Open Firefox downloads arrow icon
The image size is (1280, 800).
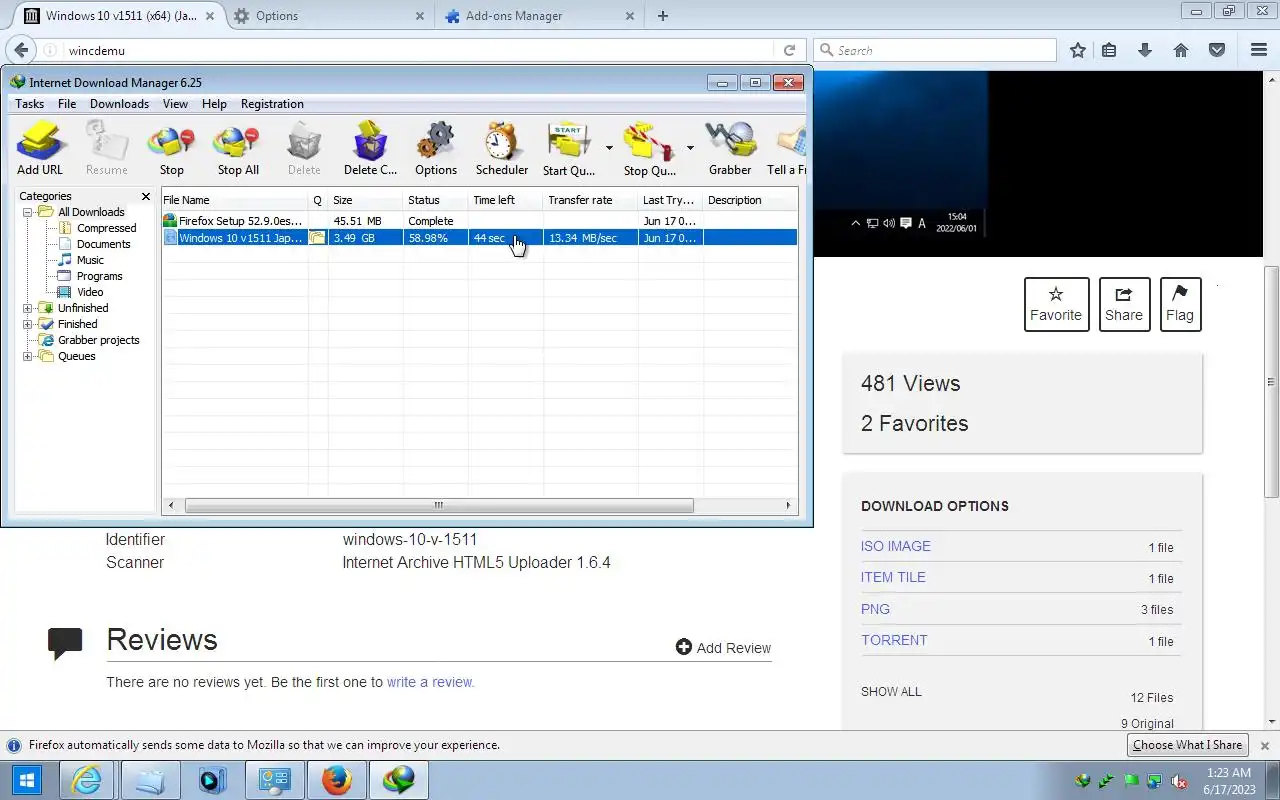[1145, 50]
